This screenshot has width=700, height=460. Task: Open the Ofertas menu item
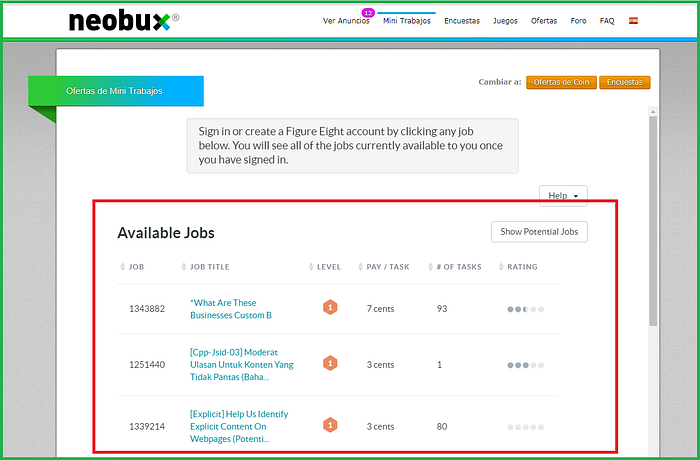pos(544,21)
